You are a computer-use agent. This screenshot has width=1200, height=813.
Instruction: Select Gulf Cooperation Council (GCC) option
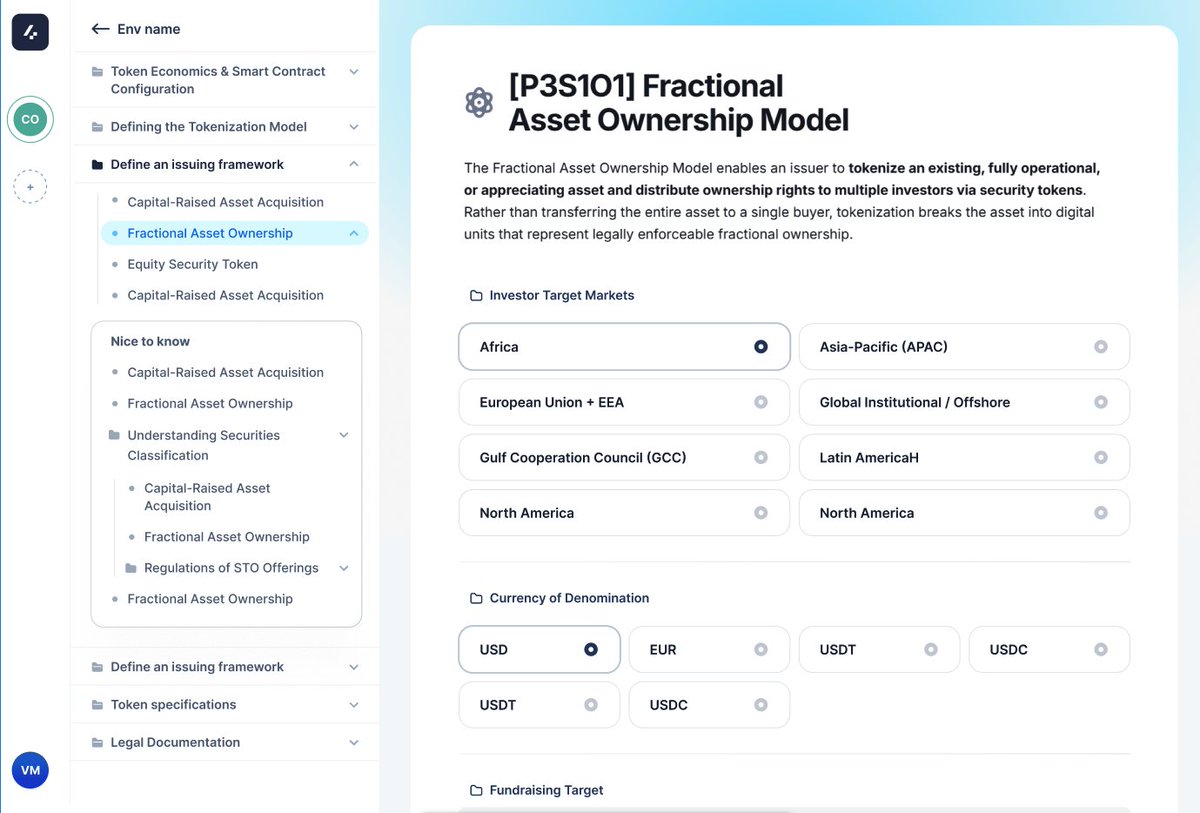pos(624,457)
